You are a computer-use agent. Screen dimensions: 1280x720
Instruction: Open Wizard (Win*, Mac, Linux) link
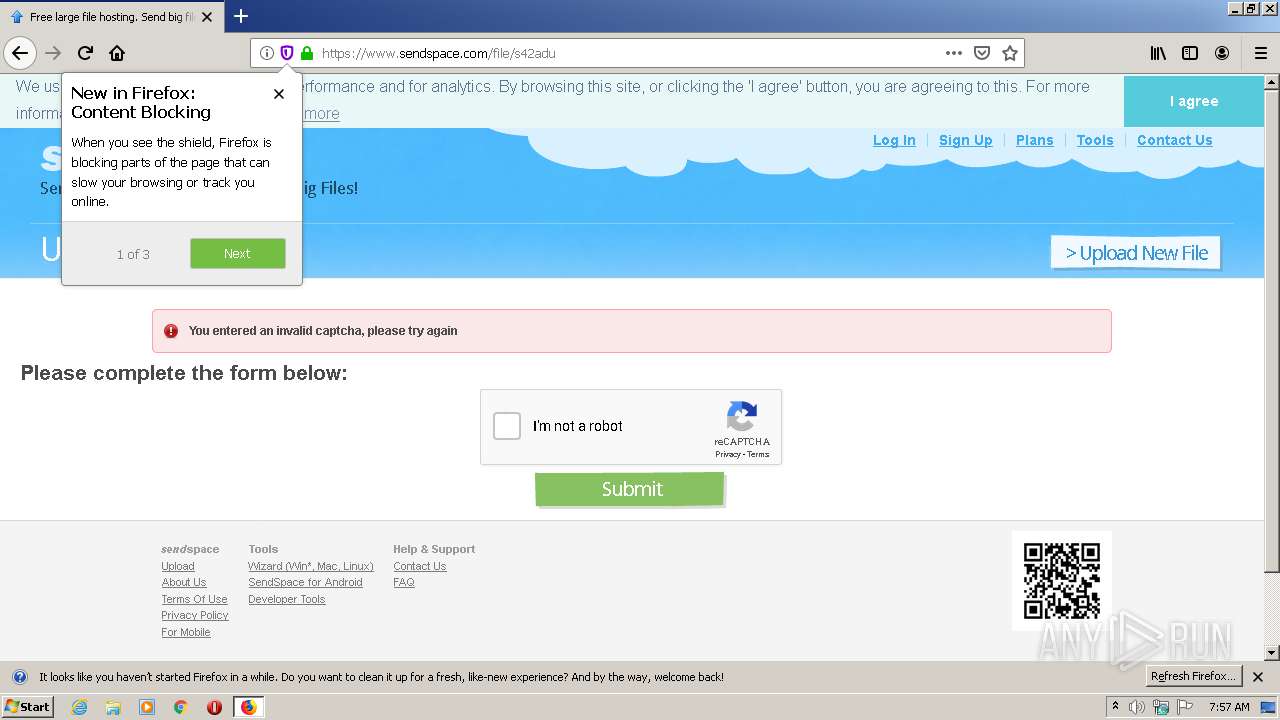pyautogui.click(x=311, y=566)
